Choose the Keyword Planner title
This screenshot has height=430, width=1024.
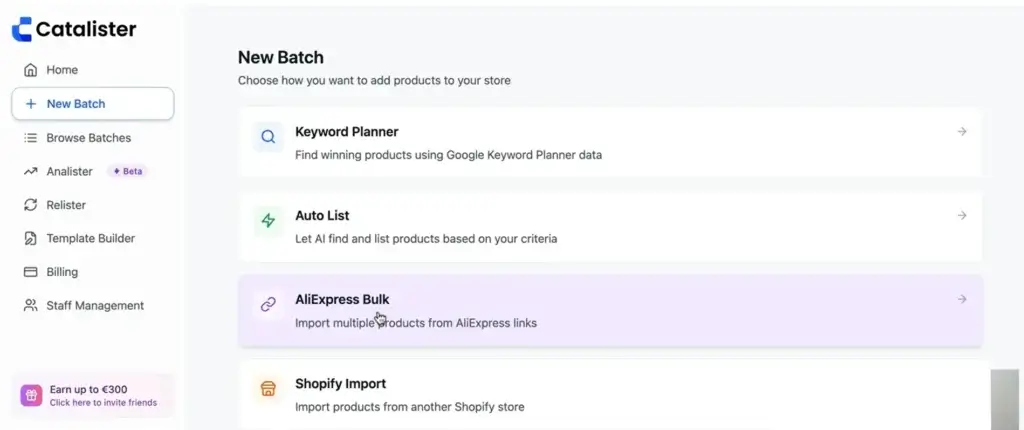[347, 131]
